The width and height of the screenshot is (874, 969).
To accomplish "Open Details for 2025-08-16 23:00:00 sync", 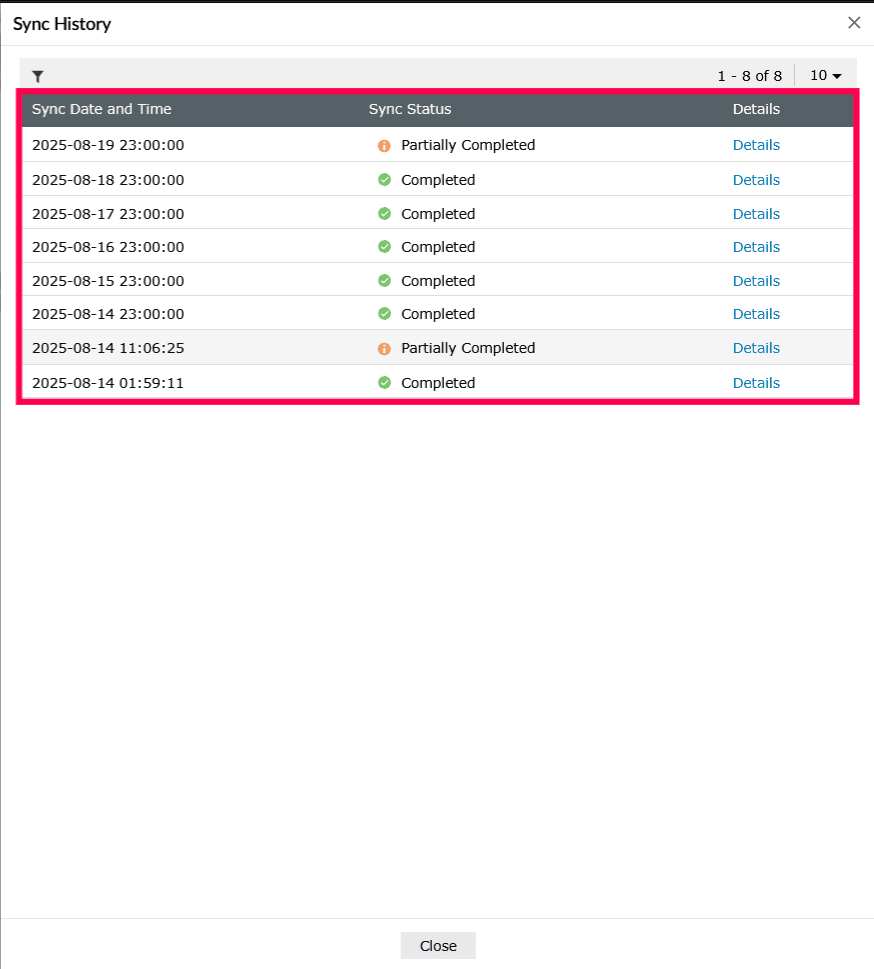I will pyautogui.click(x=756, y=247).
